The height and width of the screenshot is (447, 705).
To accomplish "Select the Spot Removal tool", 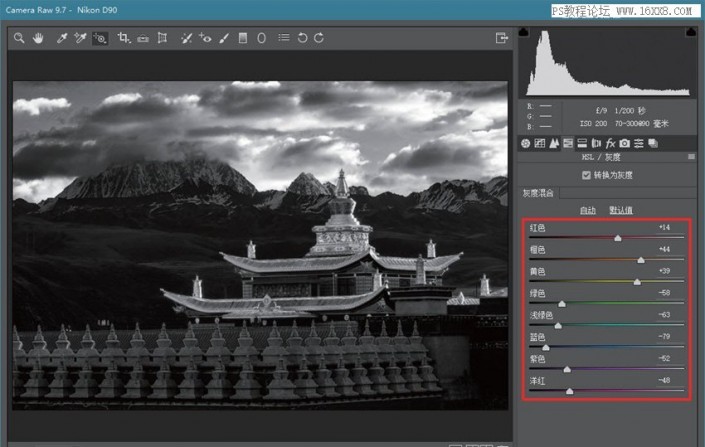I will tap(186, 38).
